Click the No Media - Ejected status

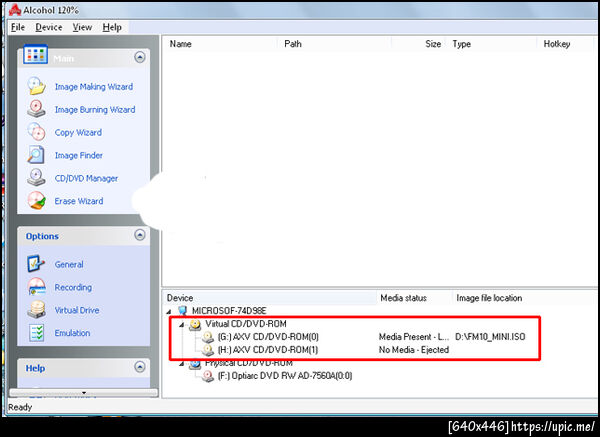click(414, 350)
